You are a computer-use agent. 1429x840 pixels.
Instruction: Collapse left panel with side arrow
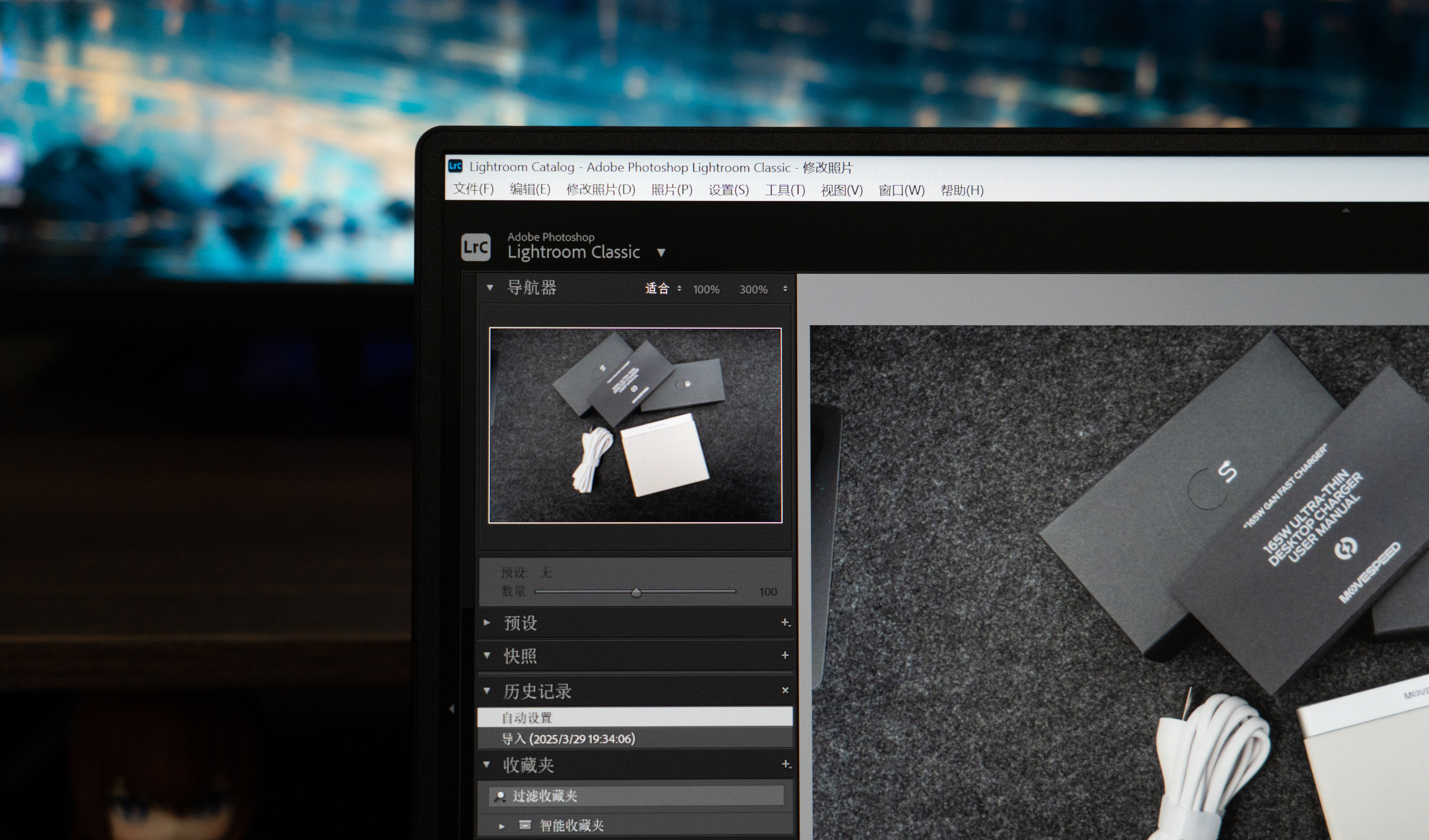click(x=452, y=709)
